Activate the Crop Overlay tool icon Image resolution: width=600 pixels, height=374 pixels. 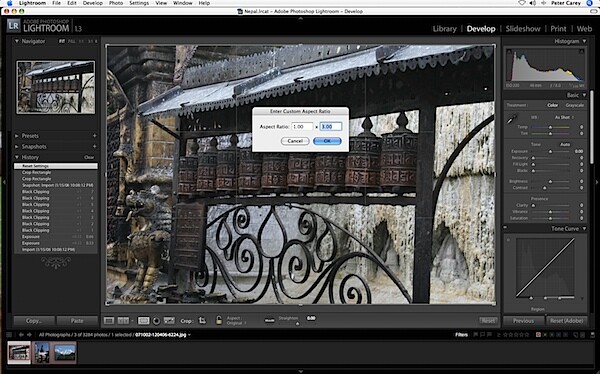point(143,320)
